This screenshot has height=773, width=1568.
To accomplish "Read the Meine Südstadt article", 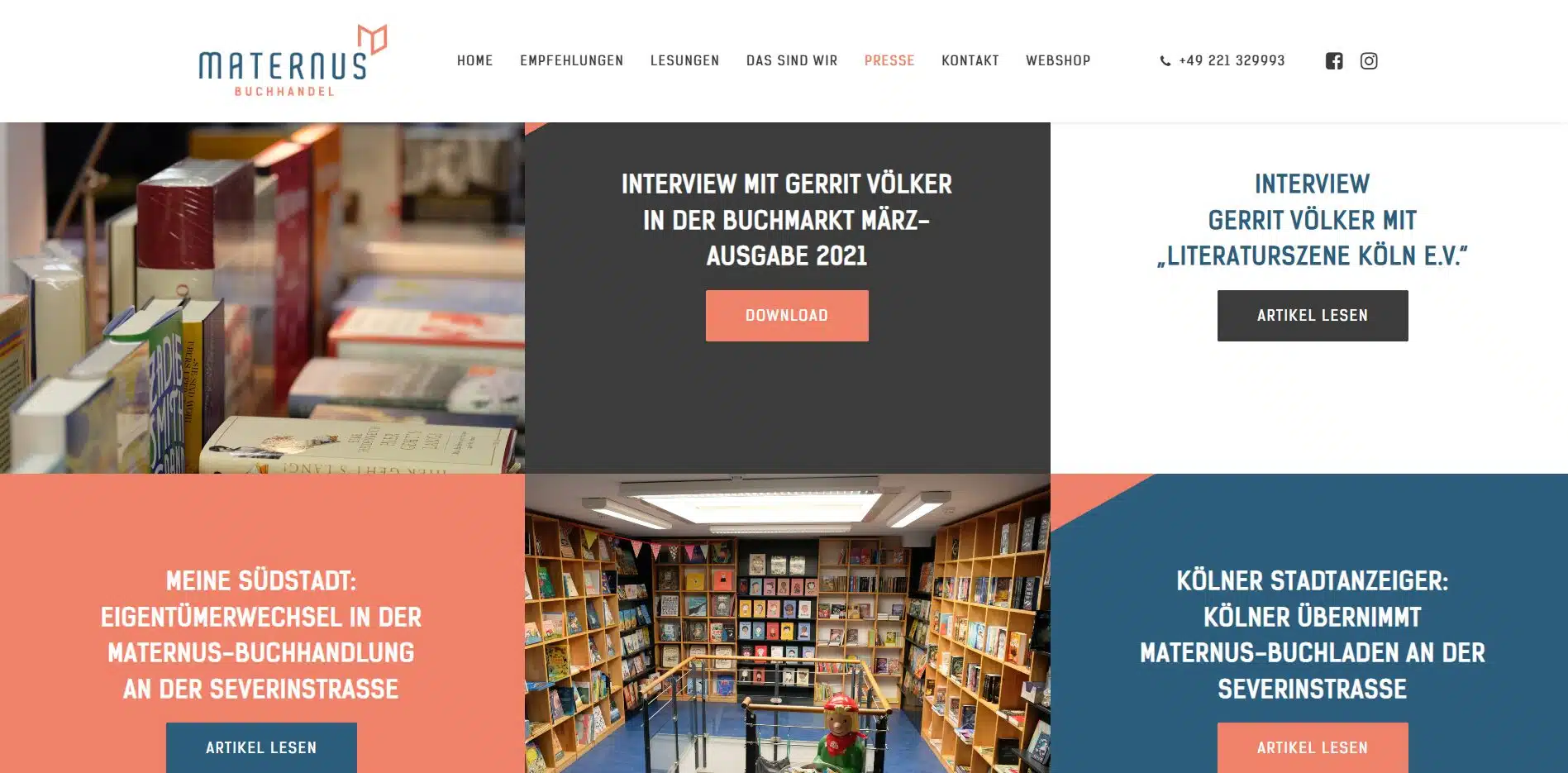I will point(261,747).
